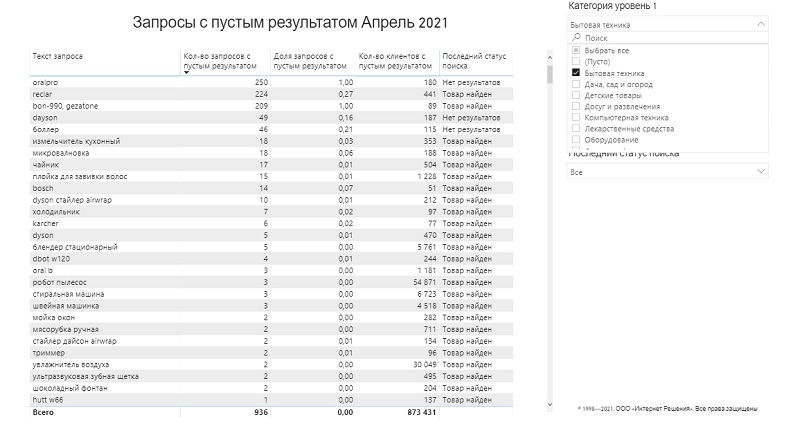Select the стайлер дайсон airwrap query
800x426 pixels.
tap(74, 340)
